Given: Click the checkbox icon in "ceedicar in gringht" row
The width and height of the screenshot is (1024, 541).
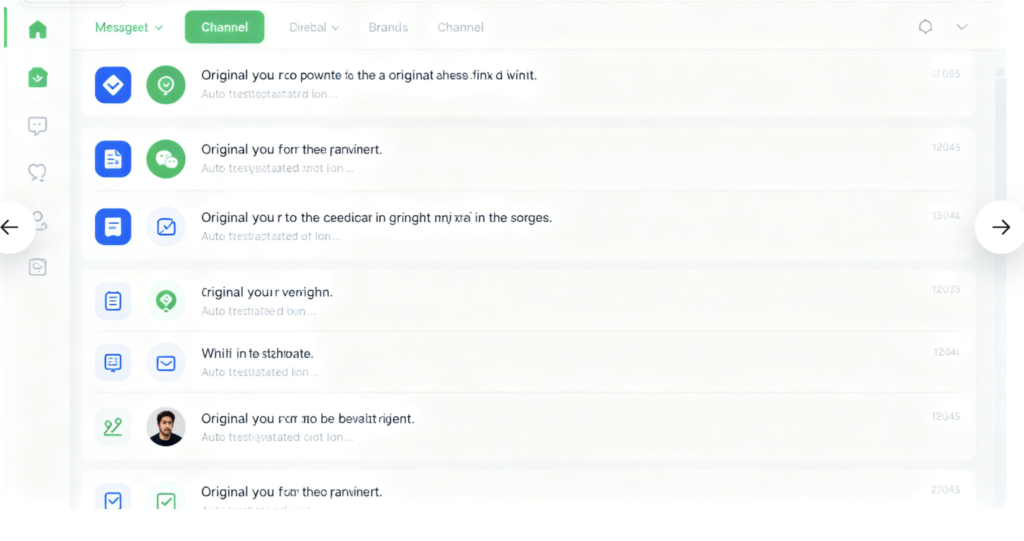Looking at the screenshot, I should [x=166, y=227].
